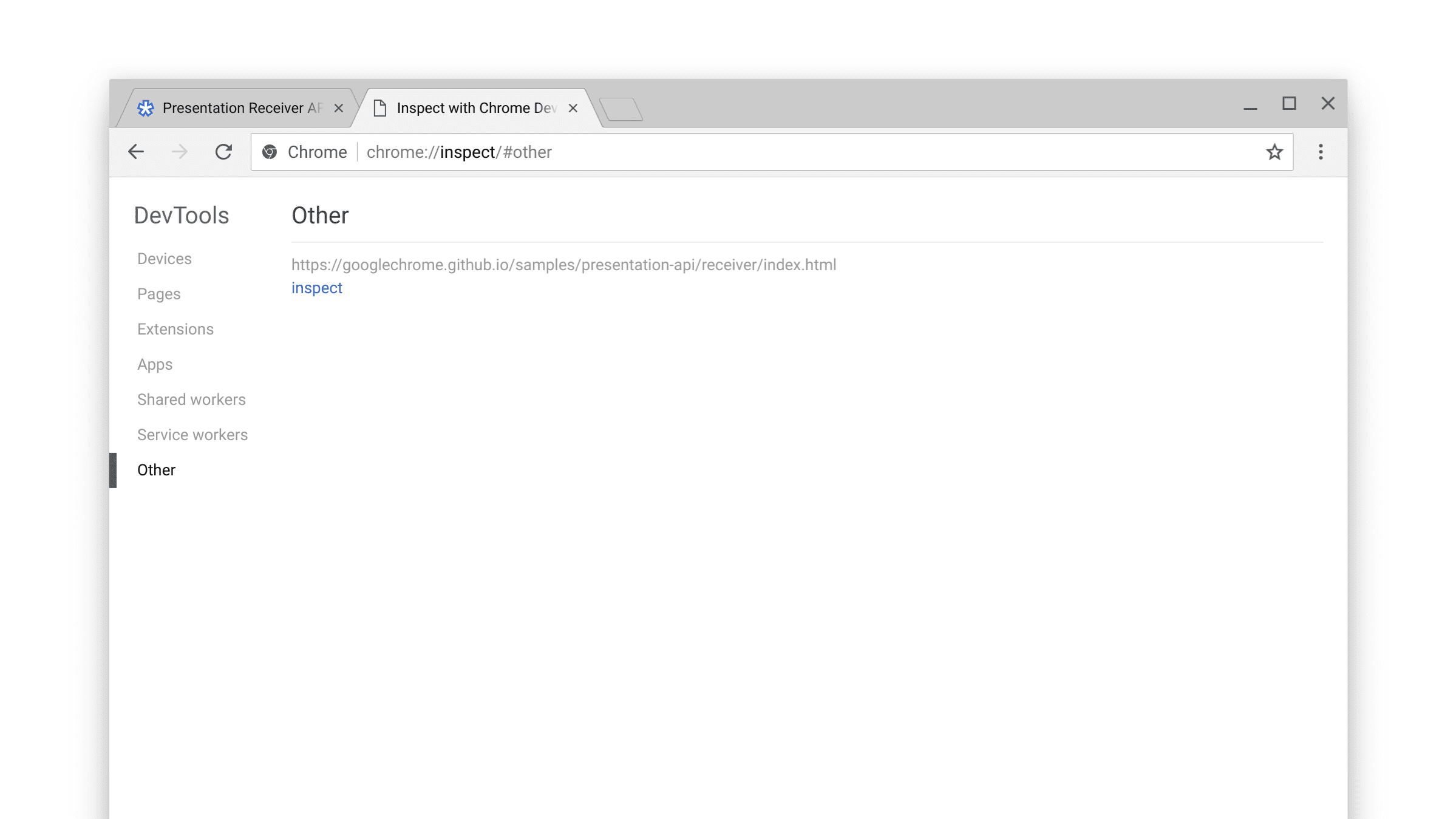Click the back navigation arrow icon
This screenshot has width=1456, height=819.
point(135,152)
